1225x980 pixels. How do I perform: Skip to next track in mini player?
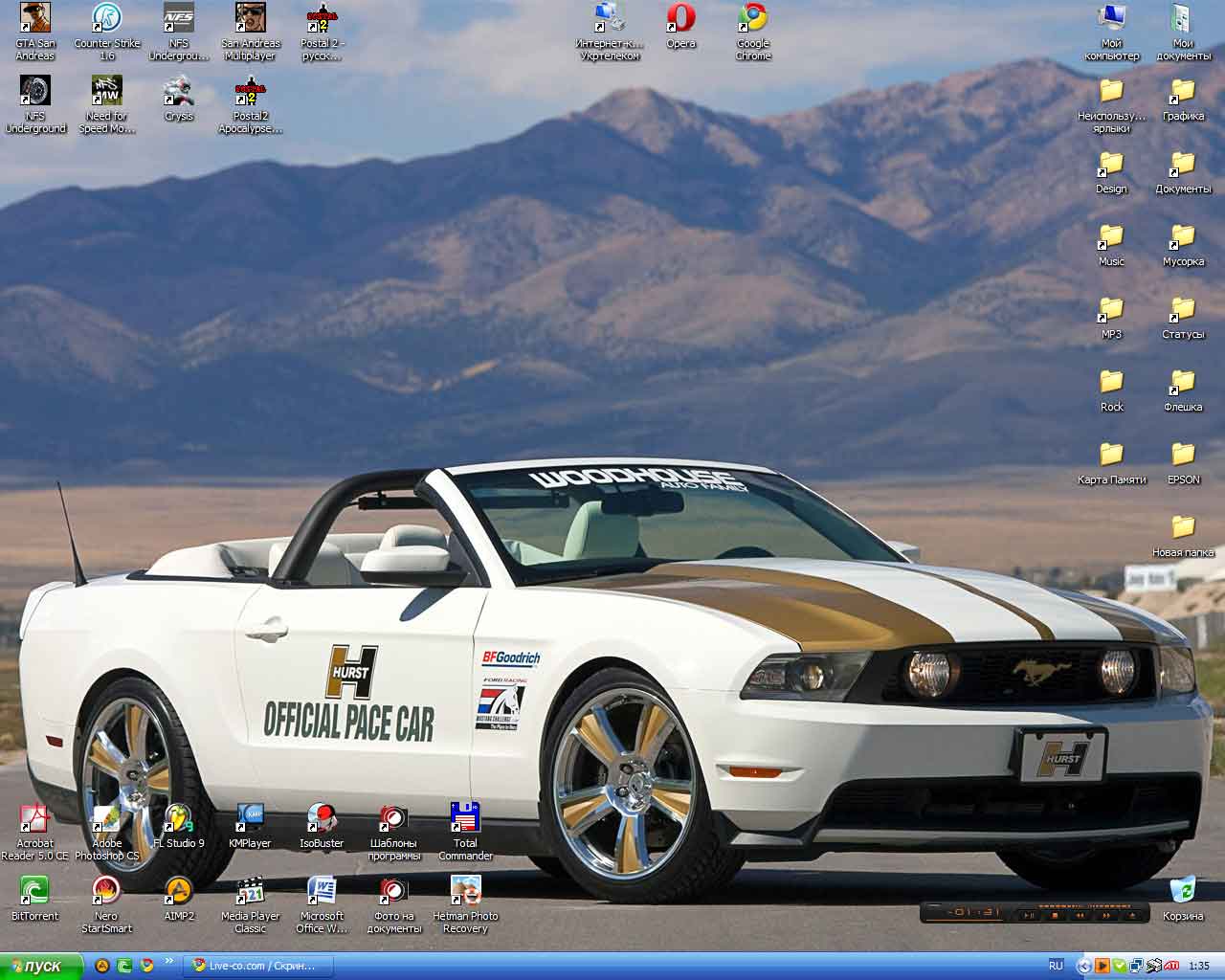(x=1106, y=914)
